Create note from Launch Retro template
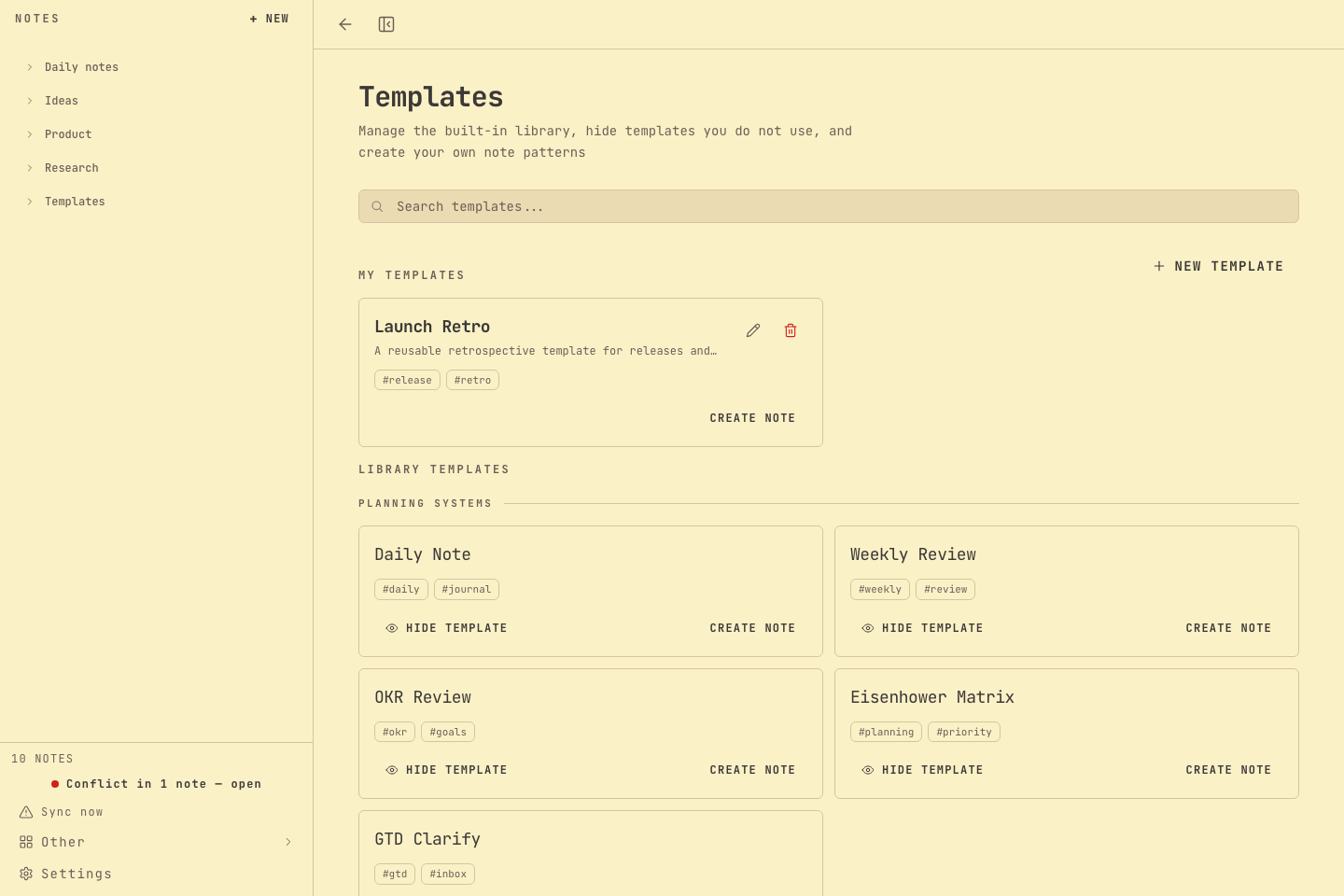This screenshot has height=896, width=1344. 752,418
